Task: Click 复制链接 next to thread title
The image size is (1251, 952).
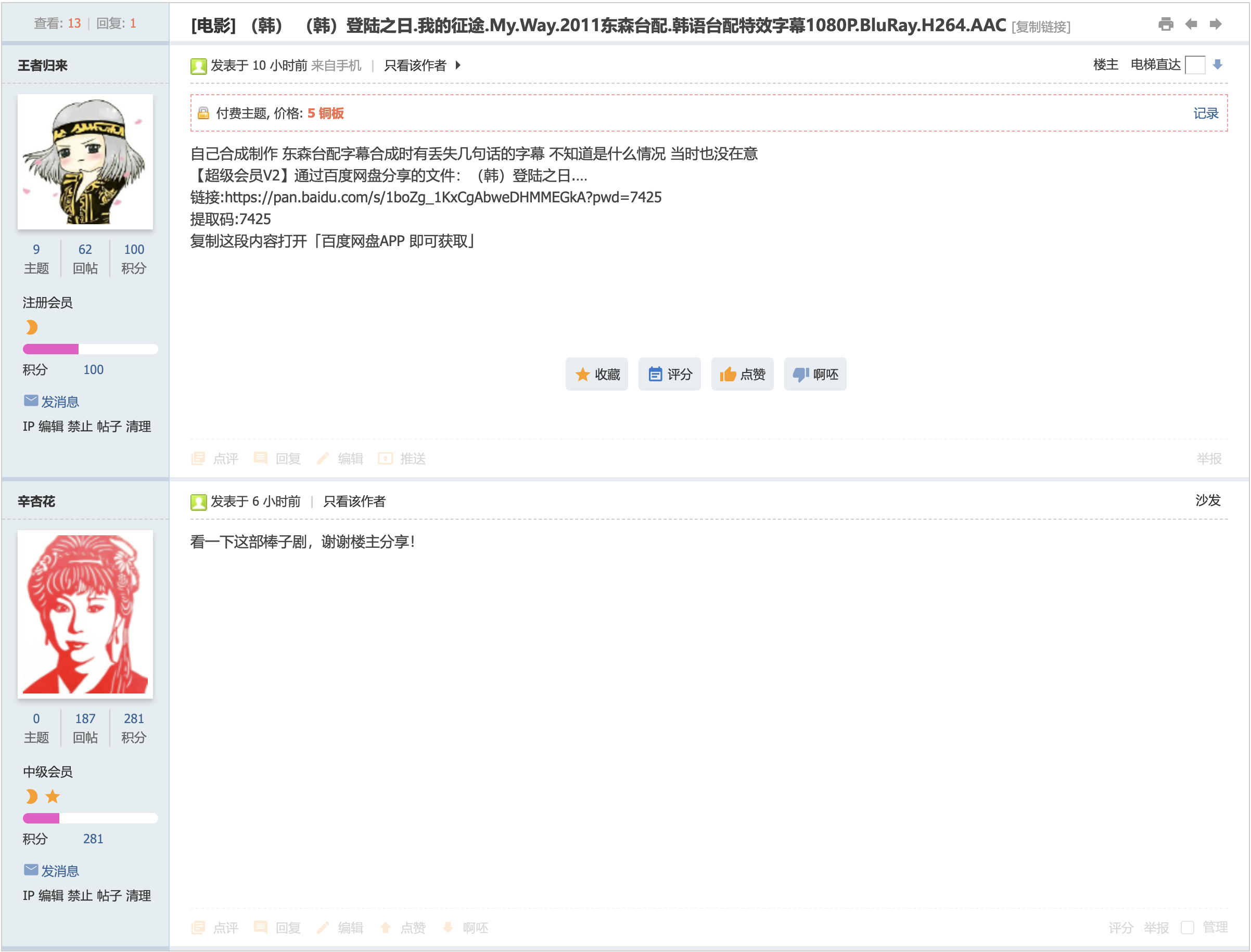Action: point(1041,27)
